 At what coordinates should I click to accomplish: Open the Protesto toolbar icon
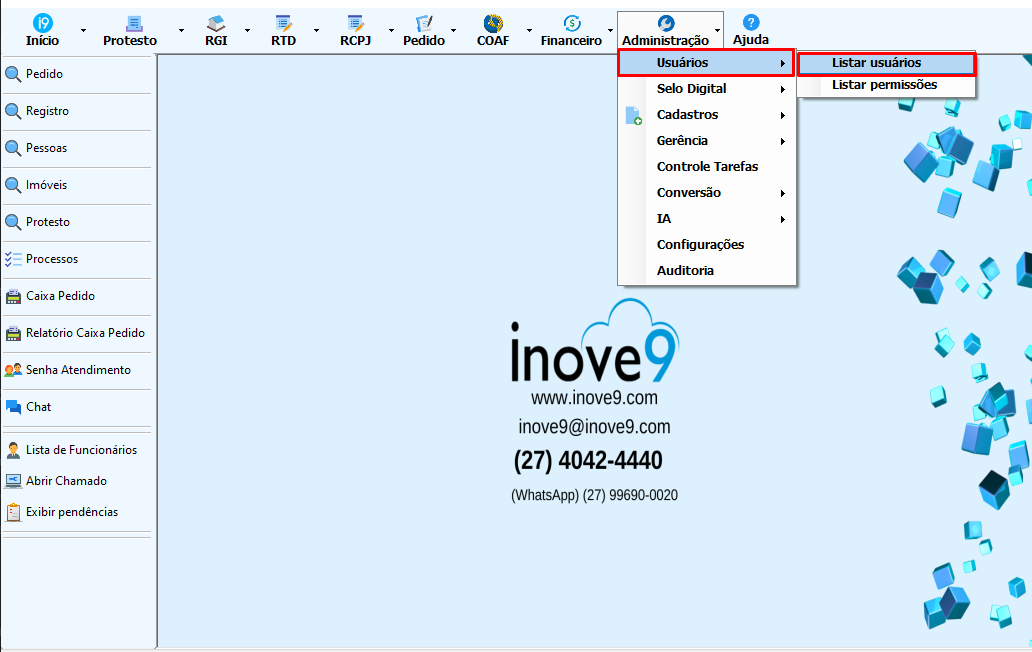point(130,23)
